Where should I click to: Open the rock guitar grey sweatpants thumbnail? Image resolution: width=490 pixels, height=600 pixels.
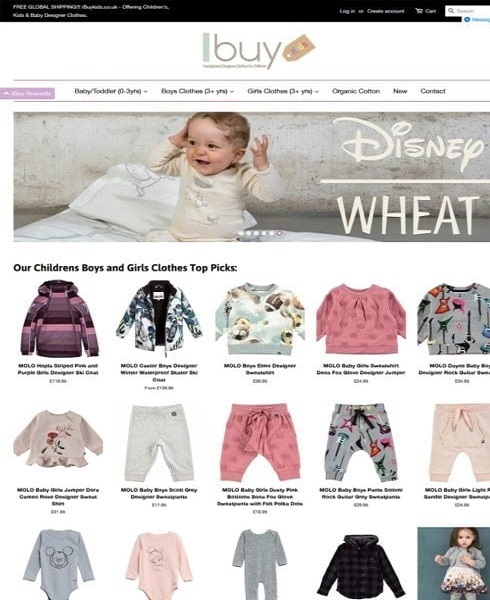[361, 443]
